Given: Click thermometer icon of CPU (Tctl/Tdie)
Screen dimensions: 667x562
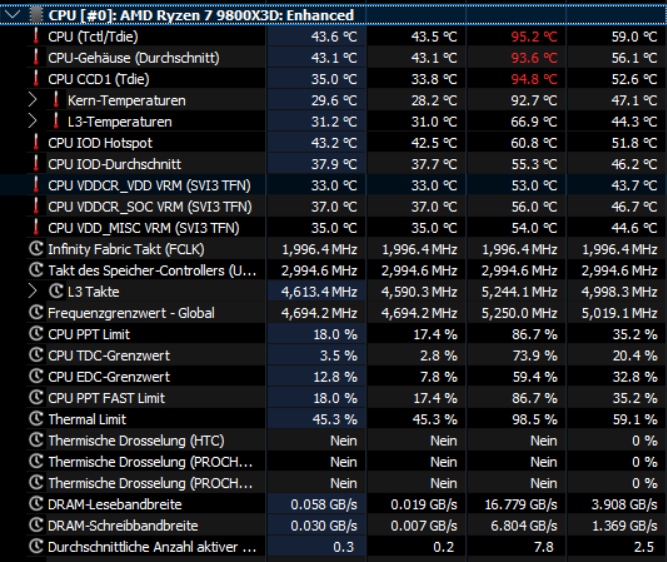Looking at the screenshot, I should [x=36, y=36].
